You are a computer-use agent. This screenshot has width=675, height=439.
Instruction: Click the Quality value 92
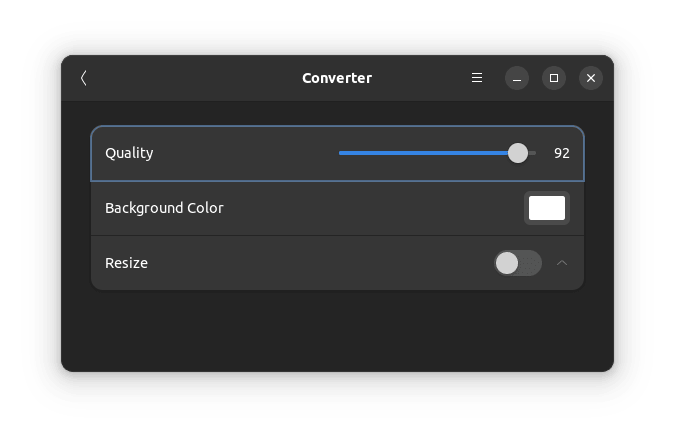561,153
